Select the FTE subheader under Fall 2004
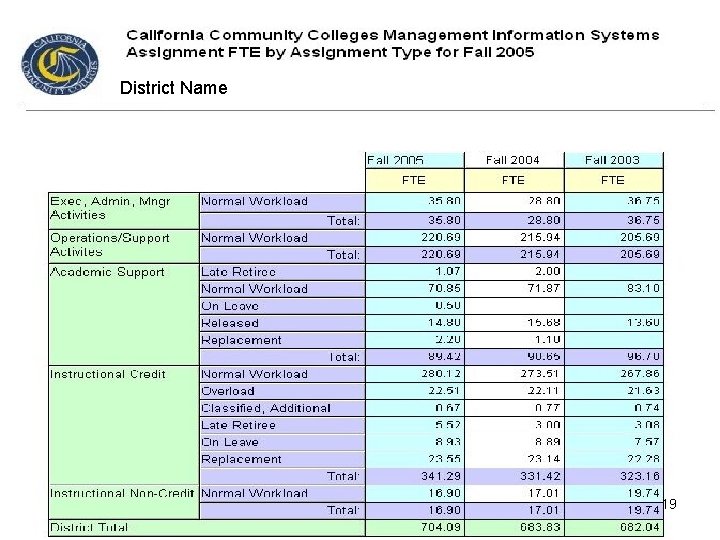 tap(513, 180)
